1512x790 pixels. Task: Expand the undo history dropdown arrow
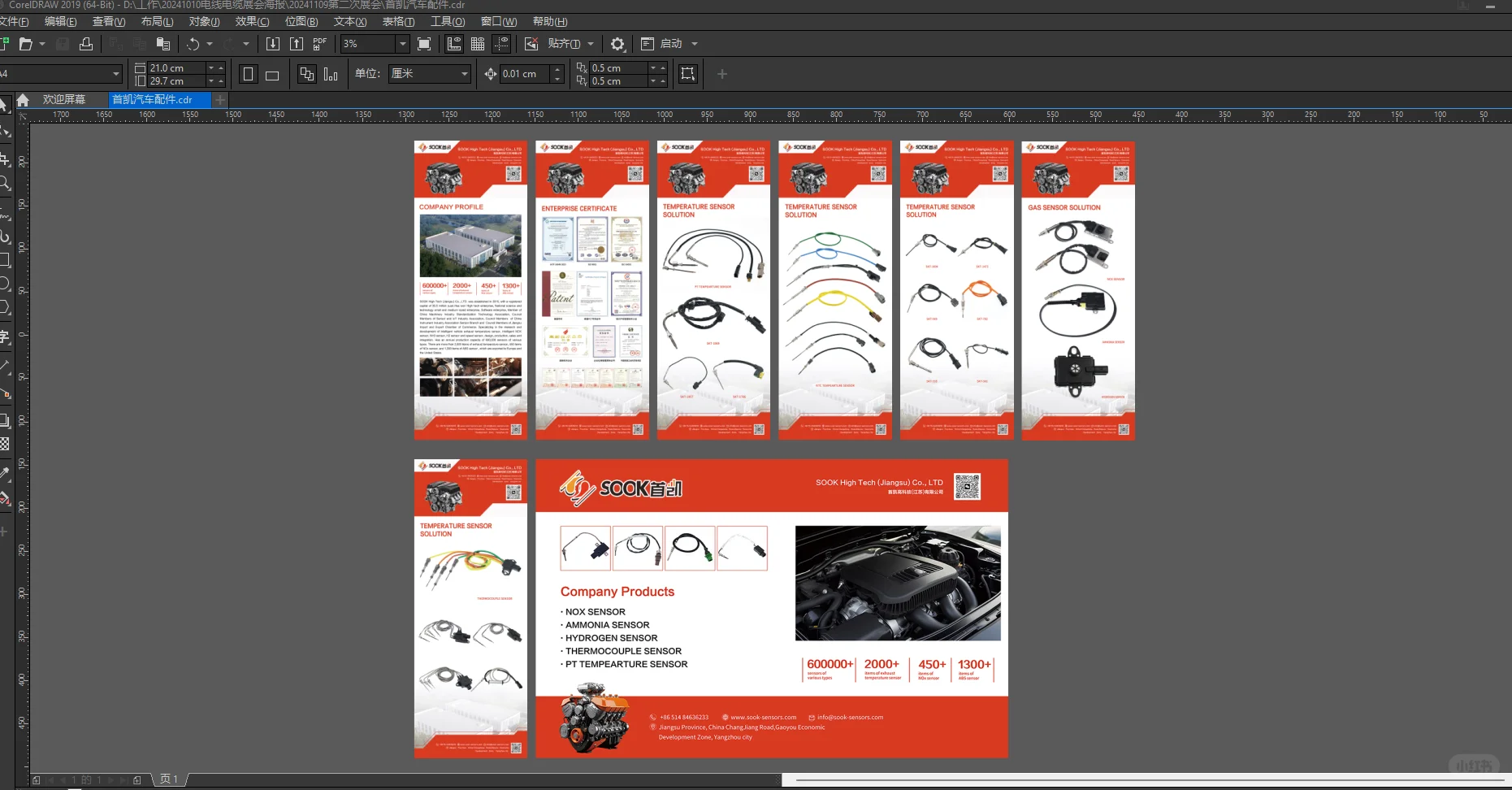210,44
